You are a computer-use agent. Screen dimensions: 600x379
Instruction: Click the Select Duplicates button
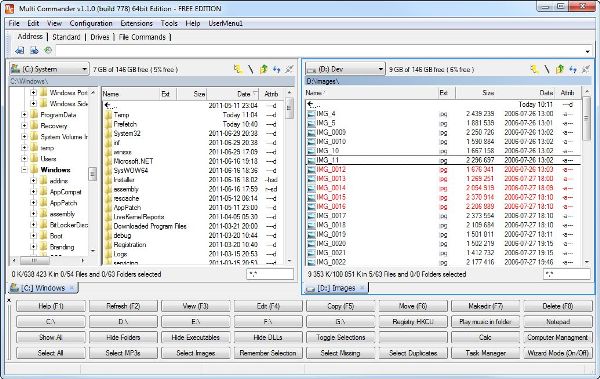point(413,353)
